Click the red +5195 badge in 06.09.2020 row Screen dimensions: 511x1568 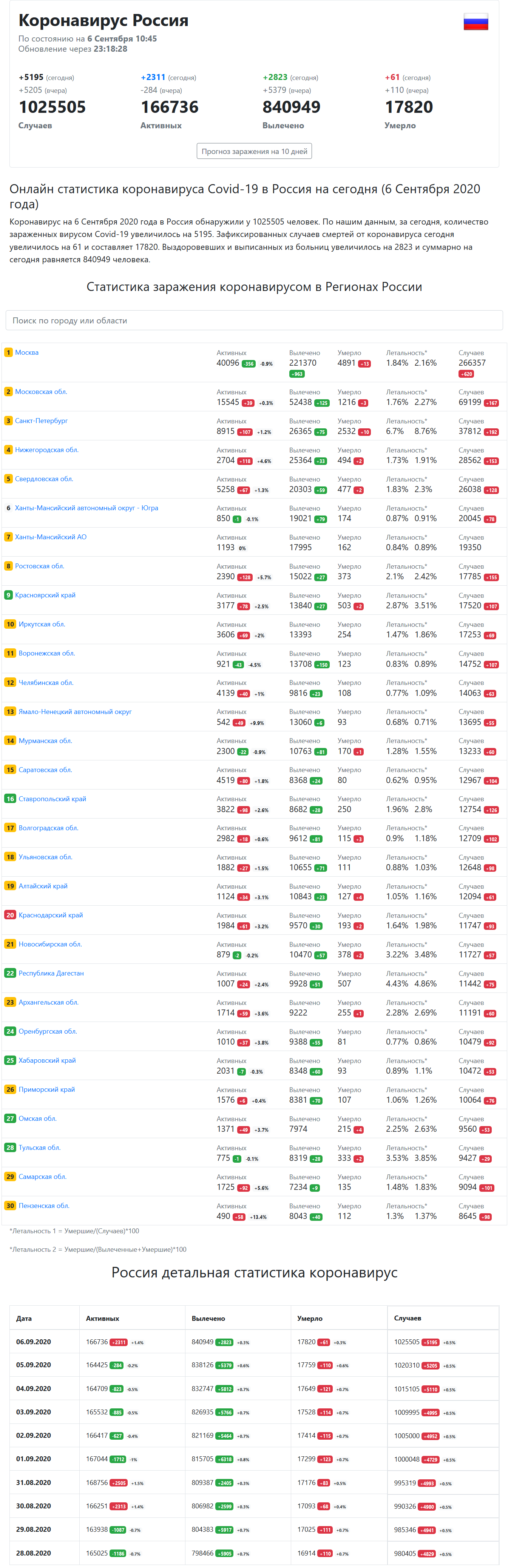point(430,1342)
